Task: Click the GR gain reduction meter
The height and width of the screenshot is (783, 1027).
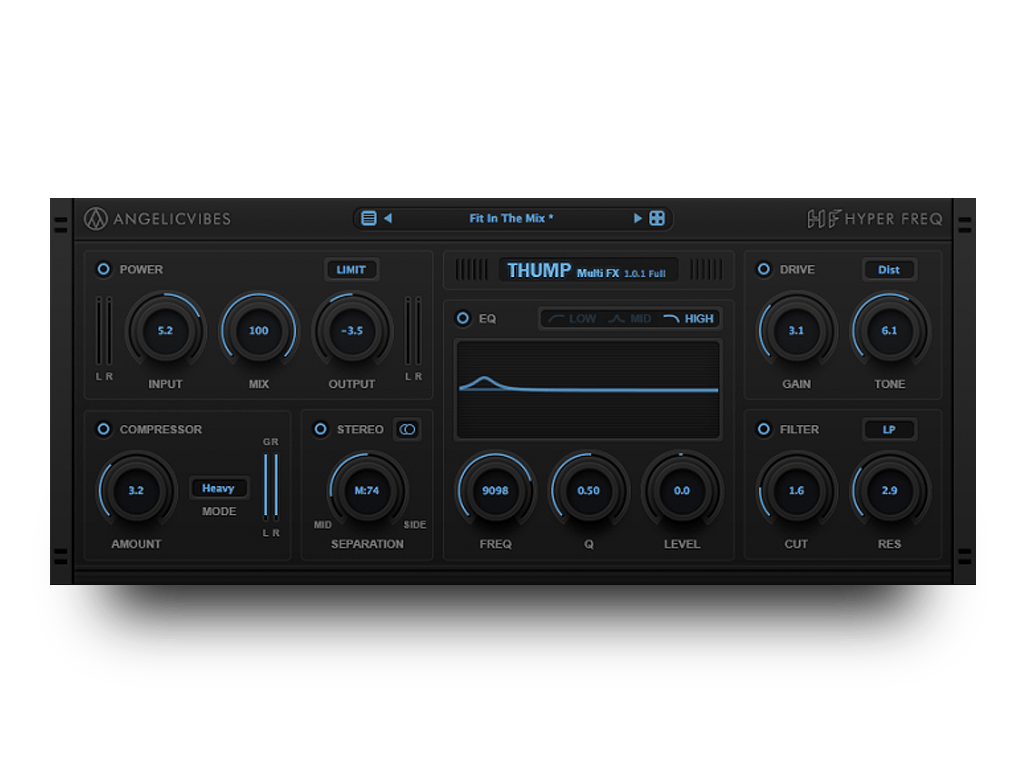Action: (271, 486)
